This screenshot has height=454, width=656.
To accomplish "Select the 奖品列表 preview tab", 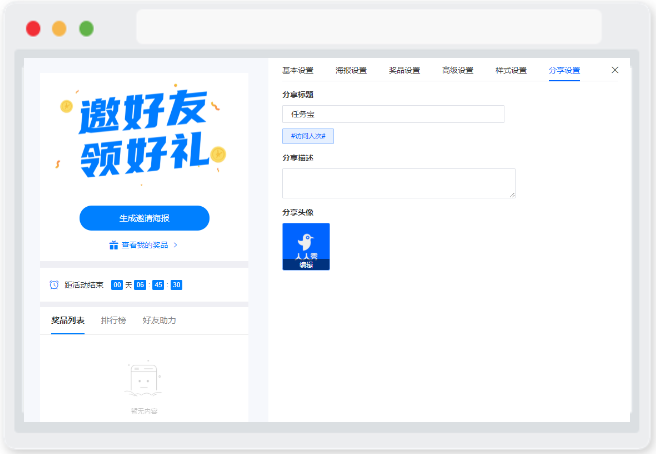I will click(x=68, y=321).
